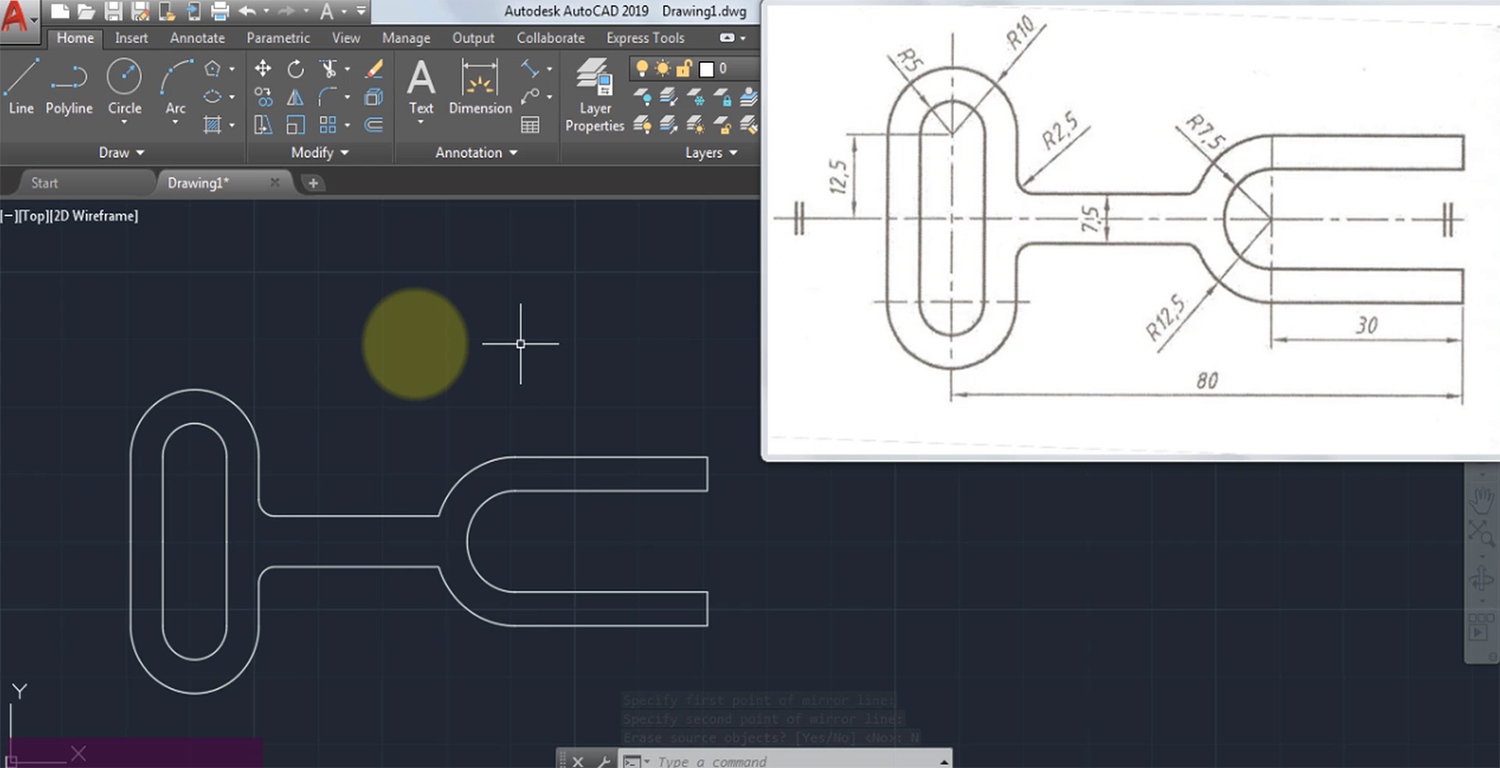The width and height of the screenshot is (1500, 768).
Task: Select the Mirror tool
Action: (x=296, y=97)
